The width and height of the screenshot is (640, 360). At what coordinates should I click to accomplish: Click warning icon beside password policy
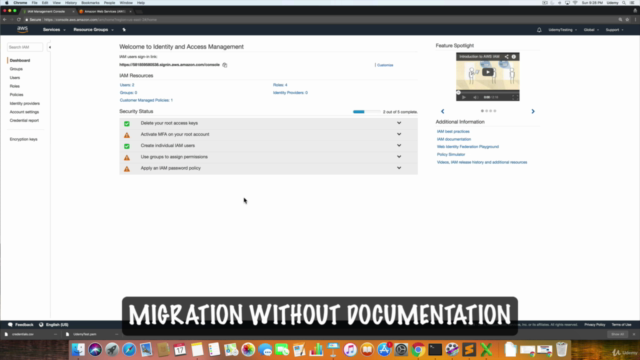coord(127,169)
